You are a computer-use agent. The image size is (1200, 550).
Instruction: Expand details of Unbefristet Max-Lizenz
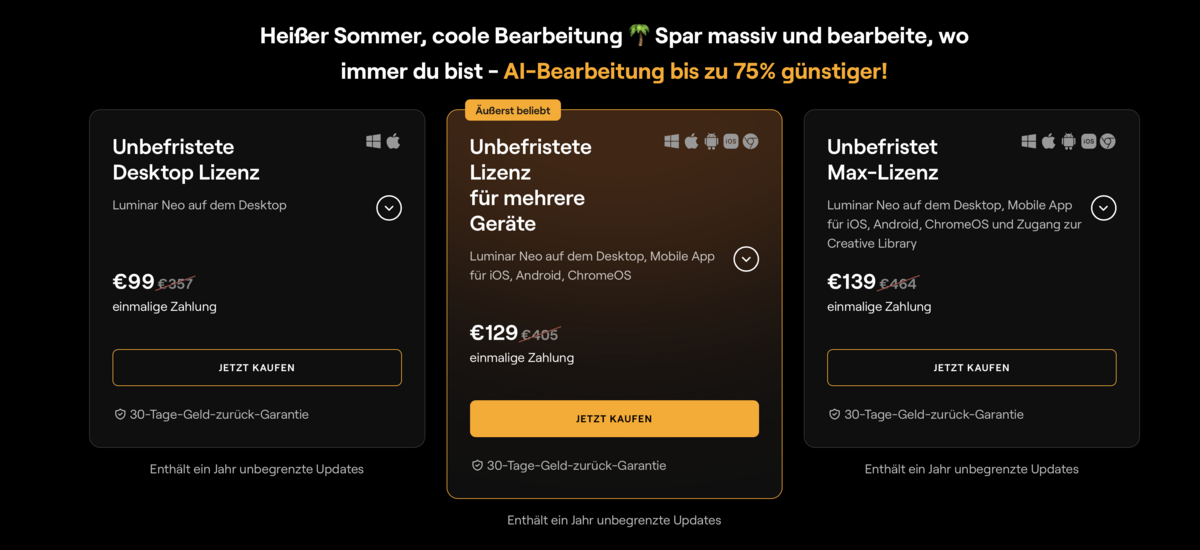point(1103,208)
